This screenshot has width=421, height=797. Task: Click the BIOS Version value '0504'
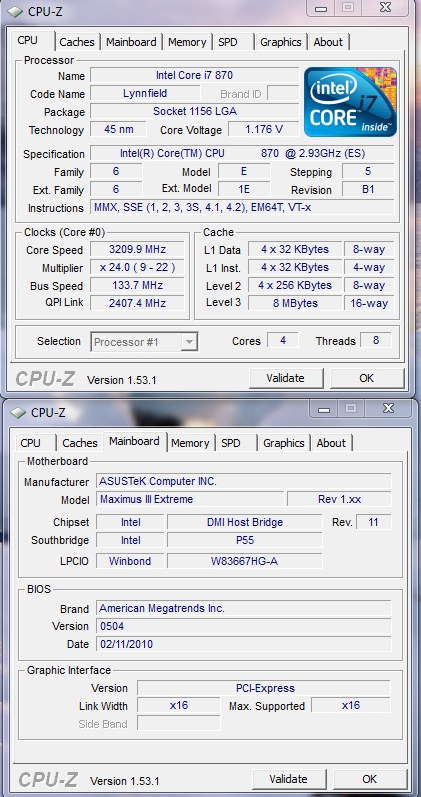pos(244,626)
